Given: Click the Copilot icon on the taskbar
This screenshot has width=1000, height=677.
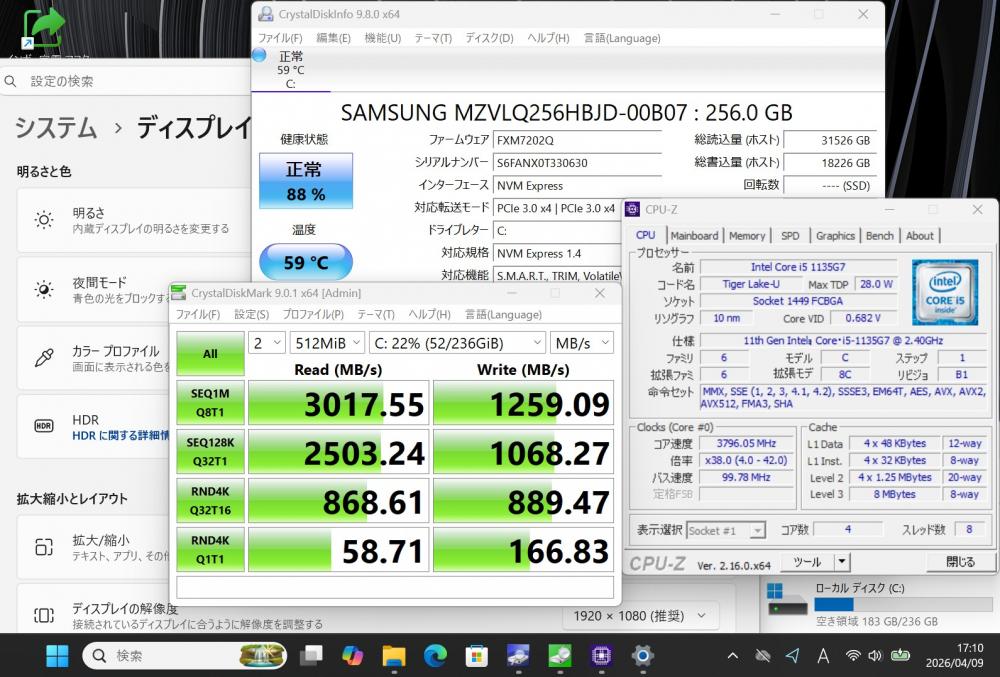Looking at the screenshot, I should click(x=352, y=655).
